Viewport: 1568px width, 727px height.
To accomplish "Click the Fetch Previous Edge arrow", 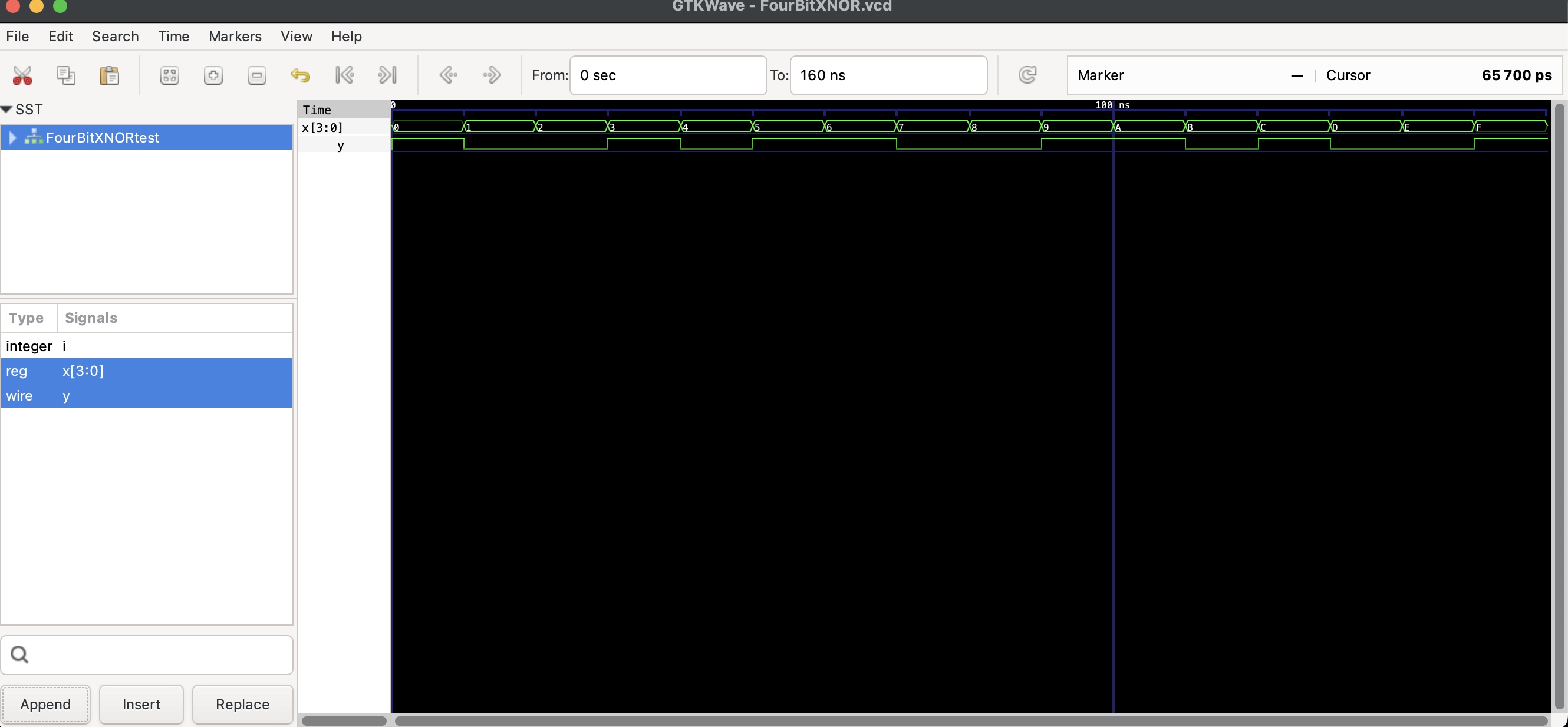I will pos(449,75).
